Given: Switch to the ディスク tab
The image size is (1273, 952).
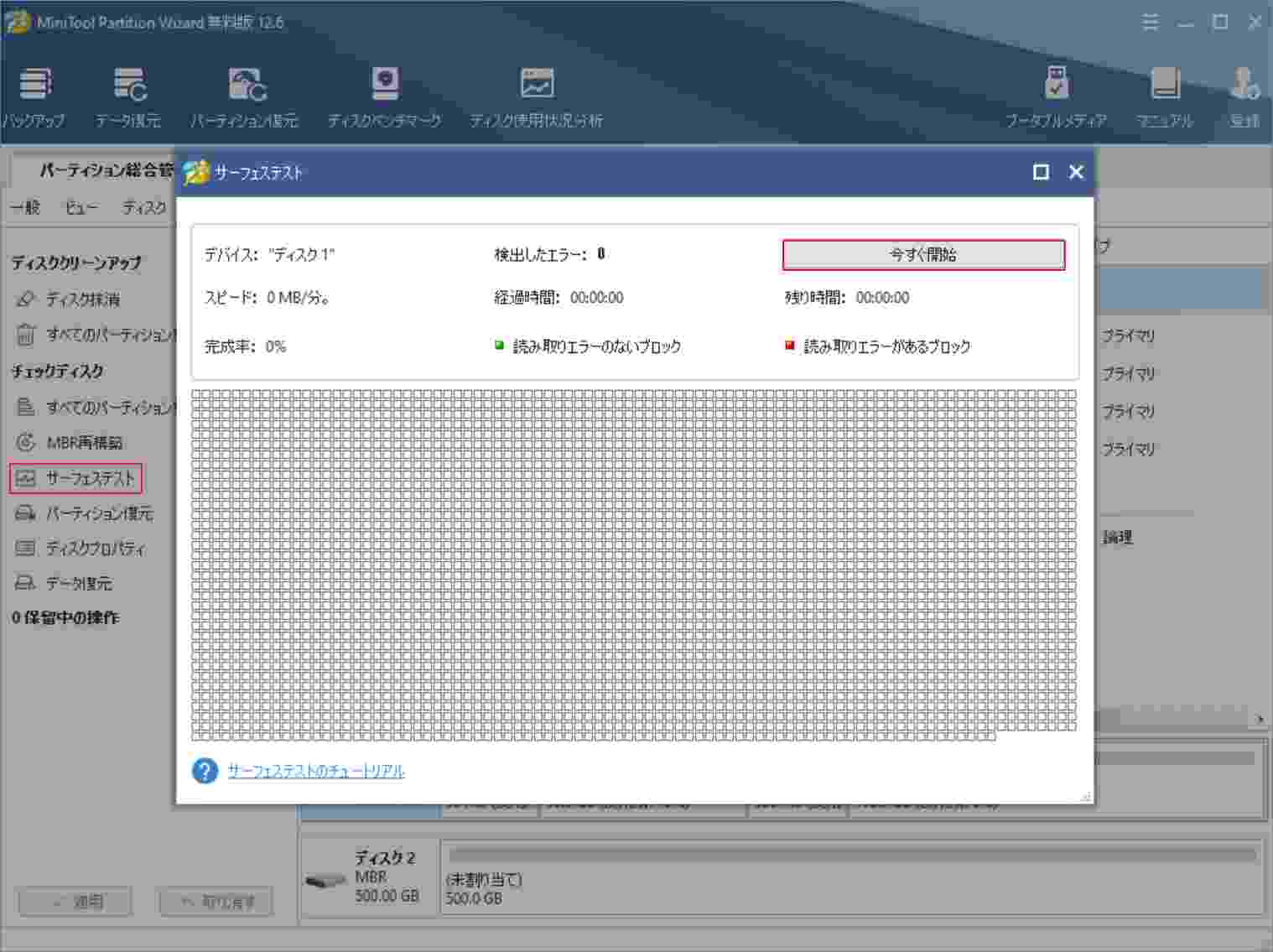Looking at the screenshot, I should tap(143, 207).
